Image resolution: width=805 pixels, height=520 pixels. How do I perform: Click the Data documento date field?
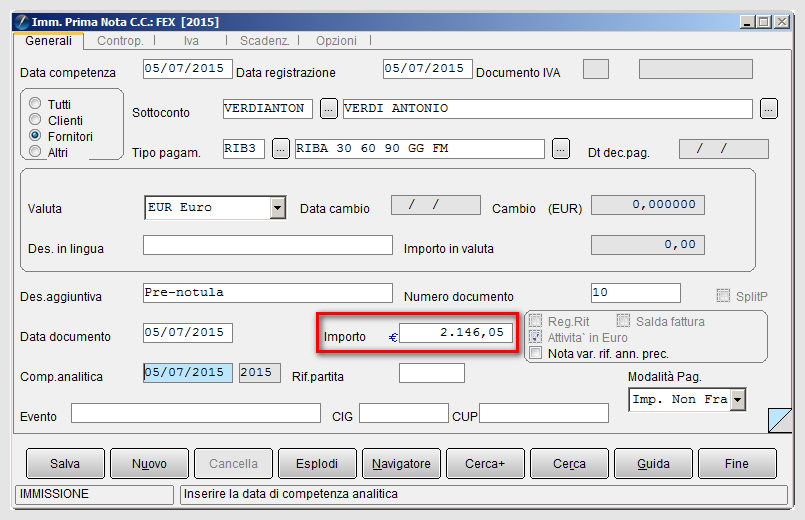pyautogui.click(x=187, y=333)
